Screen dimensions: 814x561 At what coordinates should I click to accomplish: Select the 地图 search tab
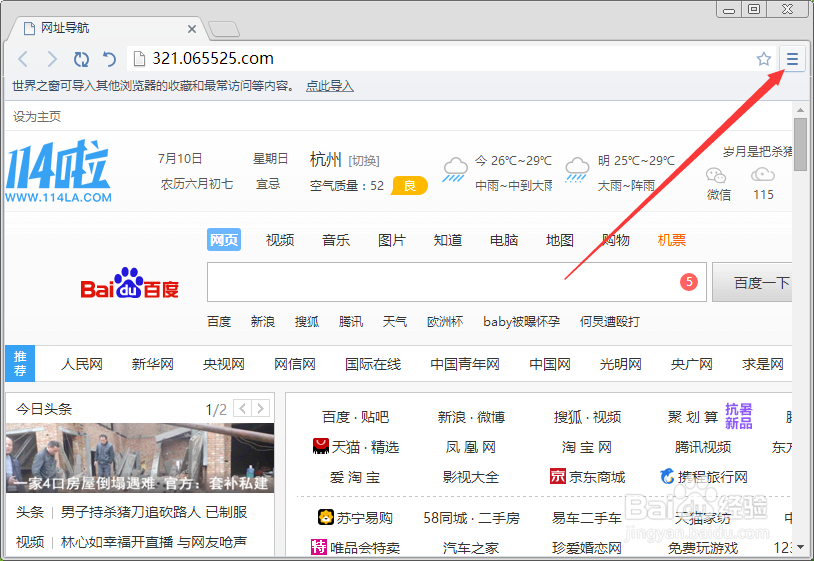tap(560, 240)
